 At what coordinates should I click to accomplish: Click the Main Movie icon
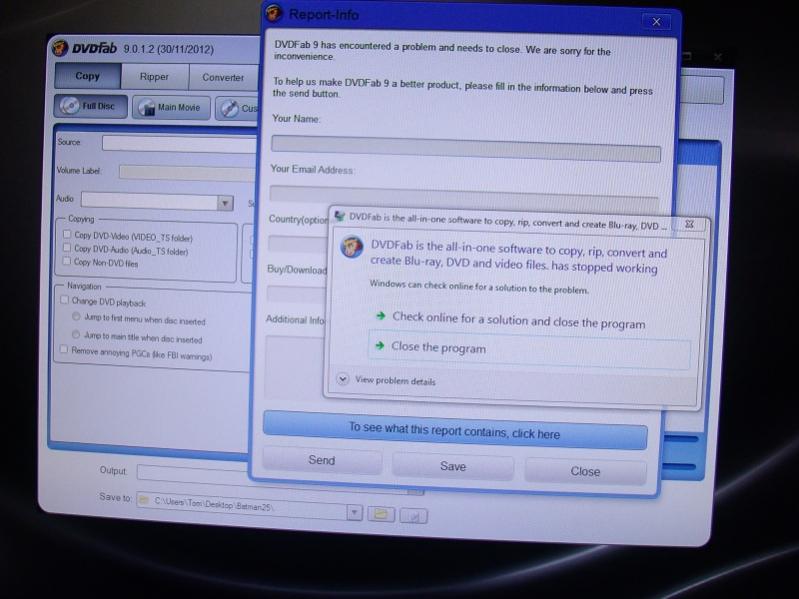(146, 107)
